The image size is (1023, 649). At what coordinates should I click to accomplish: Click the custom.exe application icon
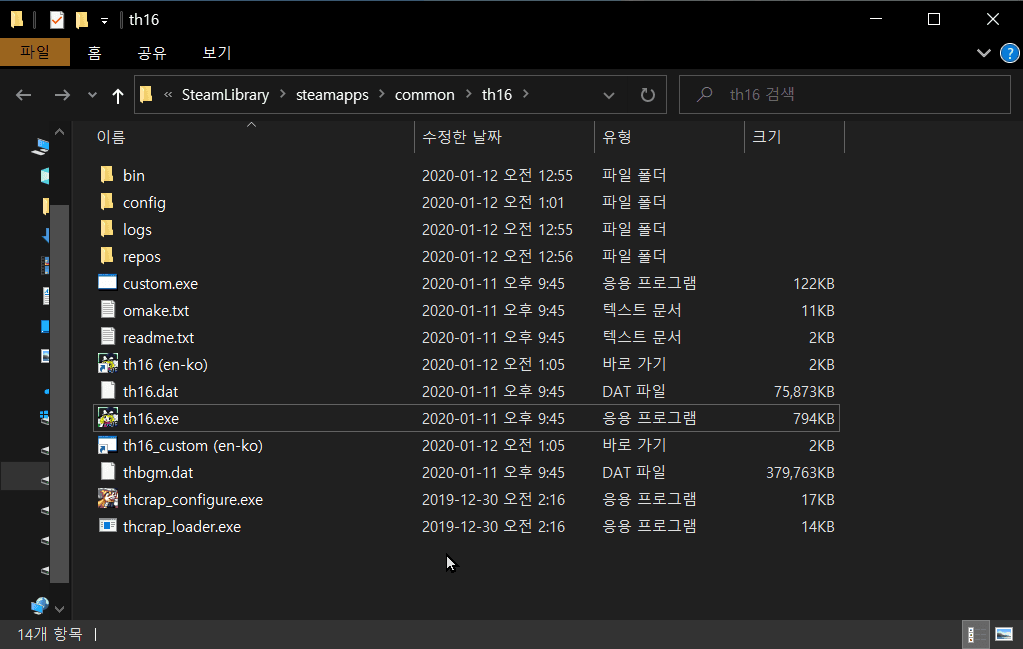(107, 282)
